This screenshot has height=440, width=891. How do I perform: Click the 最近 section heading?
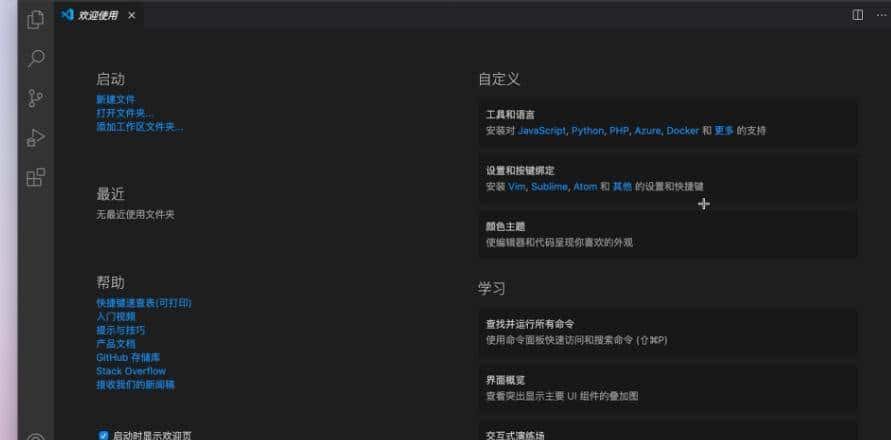tap(110, 194)
